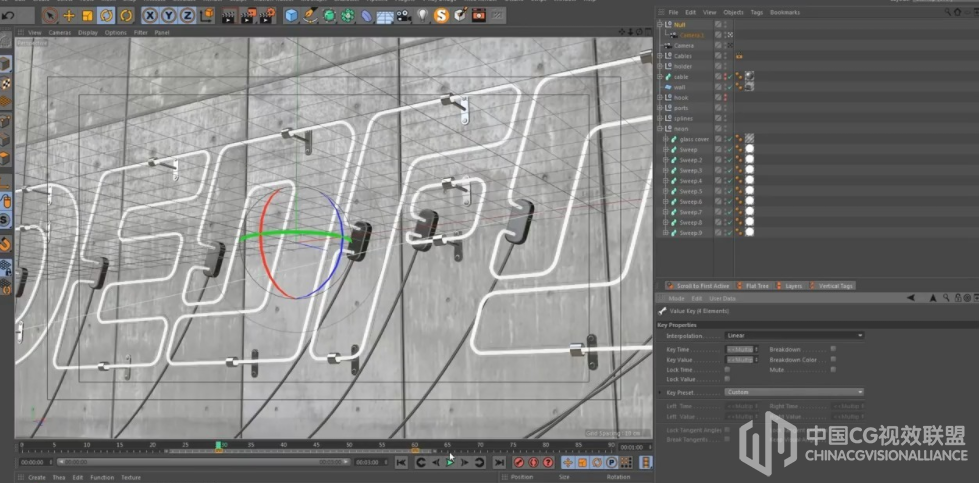Open the viewport View menu
The image size is (979, 483).
35,32
